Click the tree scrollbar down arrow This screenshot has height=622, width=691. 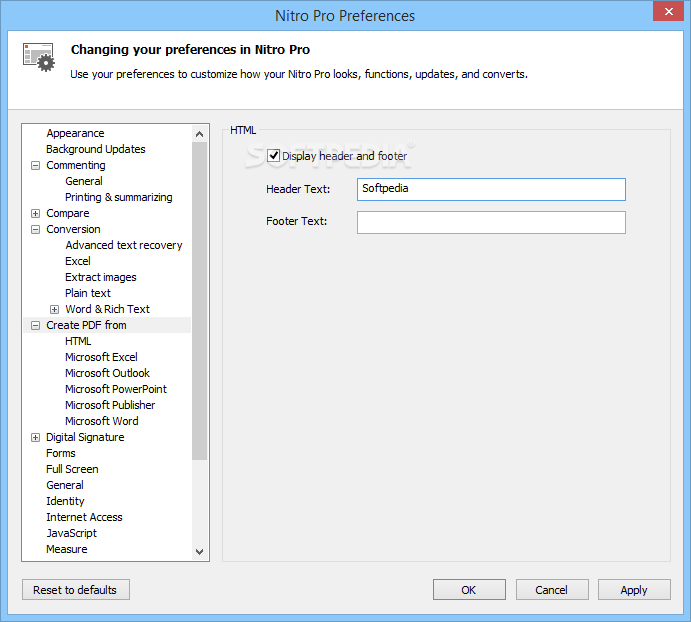[199, 551]
